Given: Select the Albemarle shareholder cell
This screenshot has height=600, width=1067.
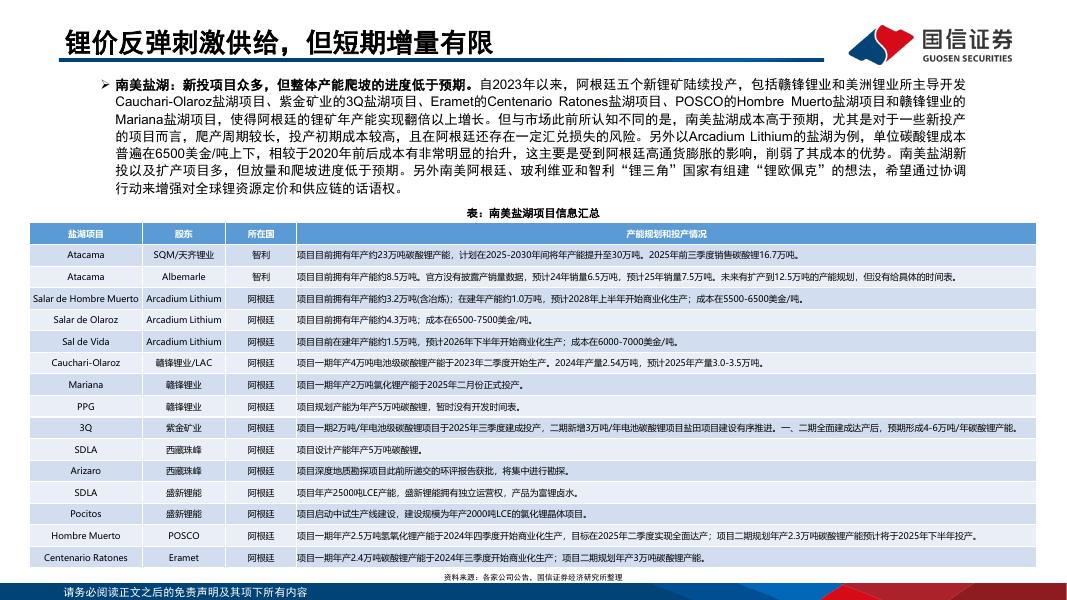Looking at the screenshot, I should click(x=184, y=277).
